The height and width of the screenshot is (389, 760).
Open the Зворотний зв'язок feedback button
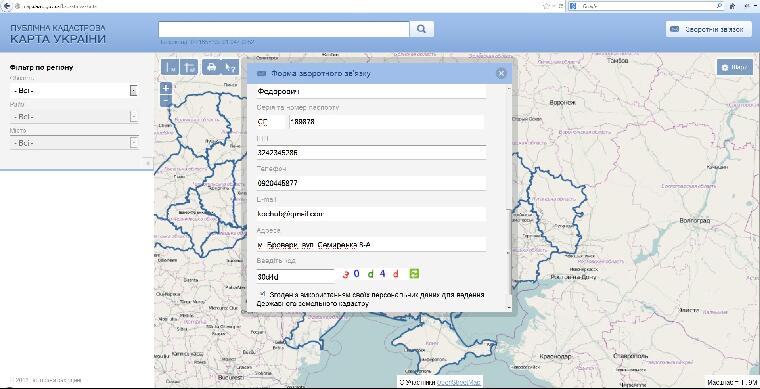[x=708, y=29]
